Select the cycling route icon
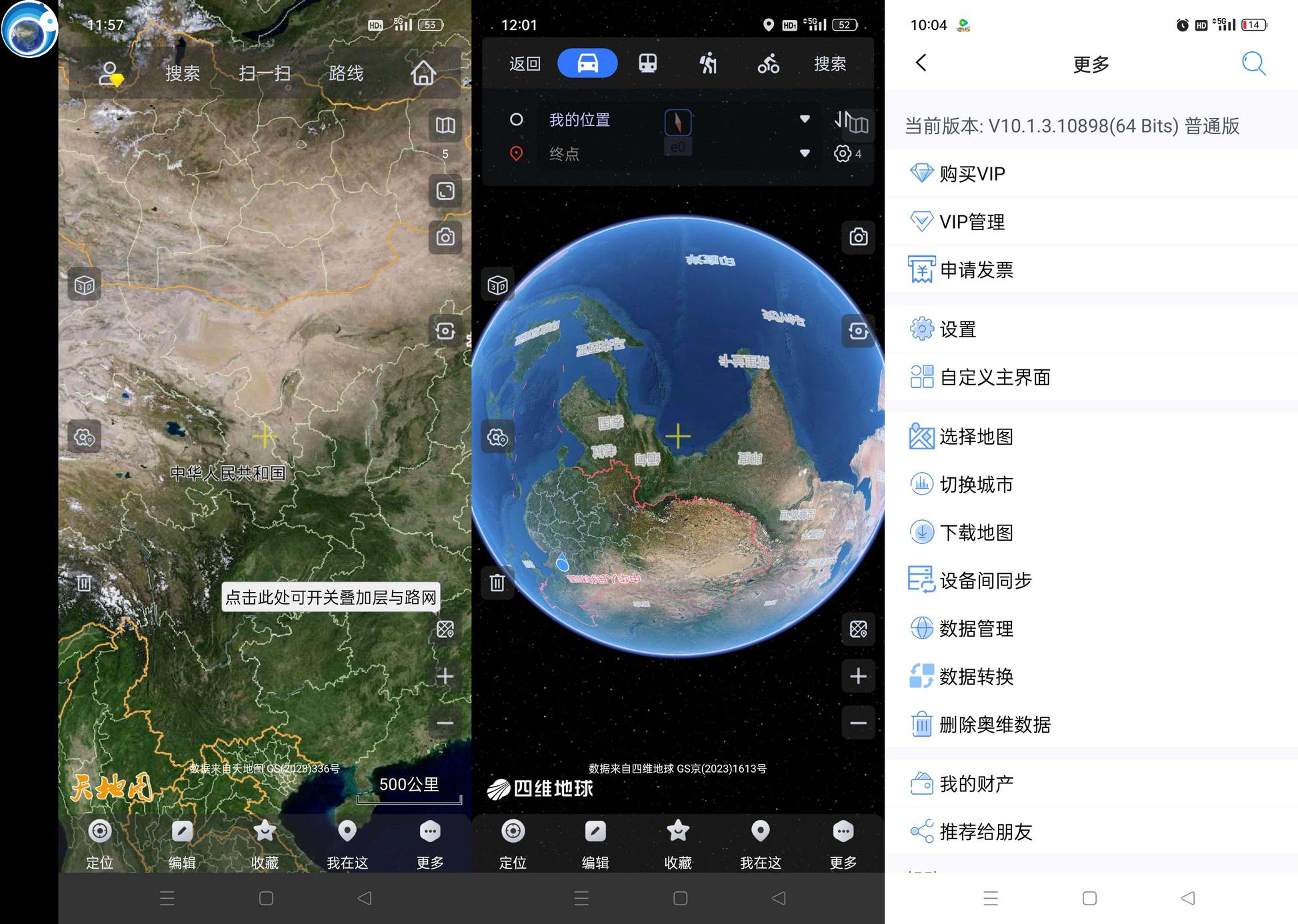Screen dimensions: 1298x924 coord(768,63)
